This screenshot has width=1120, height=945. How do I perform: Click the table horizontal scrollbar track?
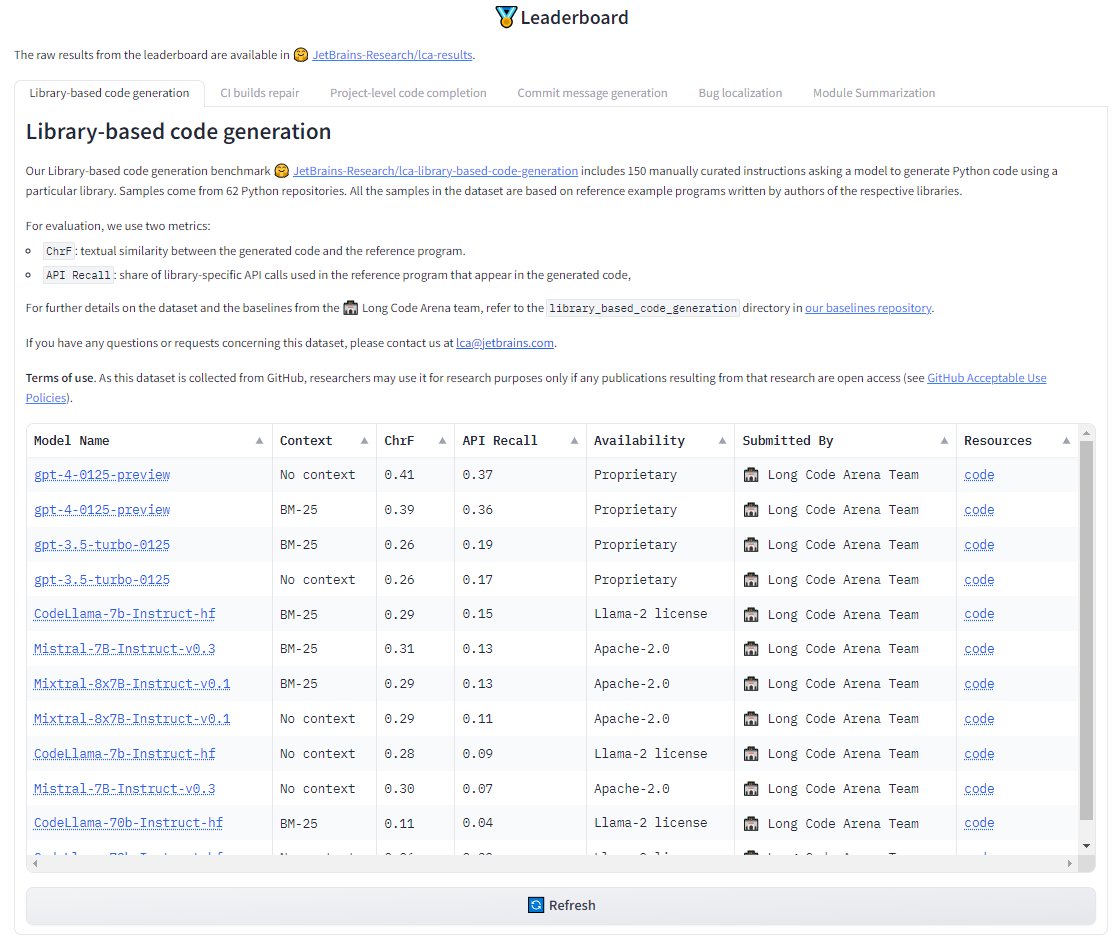coord(552,864)
